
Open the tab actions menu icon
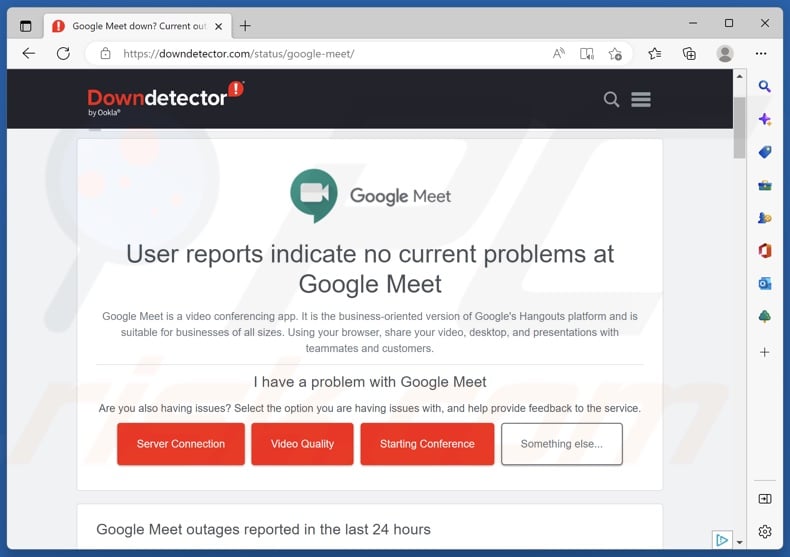point(25,26)
